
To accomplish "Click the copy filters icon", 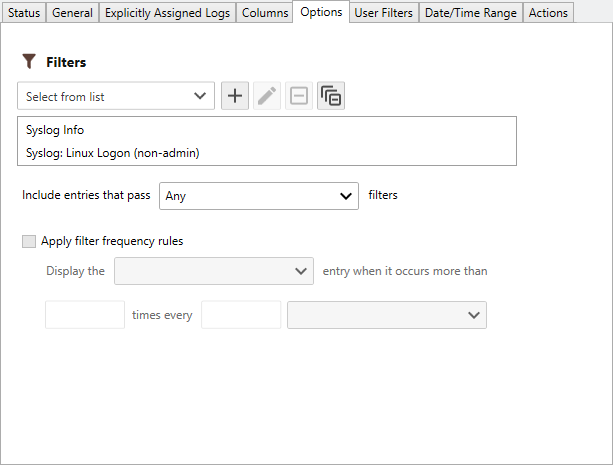I will click(331, 97).
